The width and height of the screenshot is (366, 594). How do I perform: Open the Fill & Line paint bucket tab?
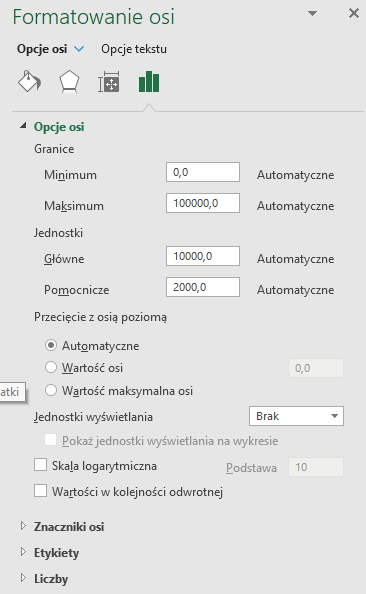tap(30, 81)
